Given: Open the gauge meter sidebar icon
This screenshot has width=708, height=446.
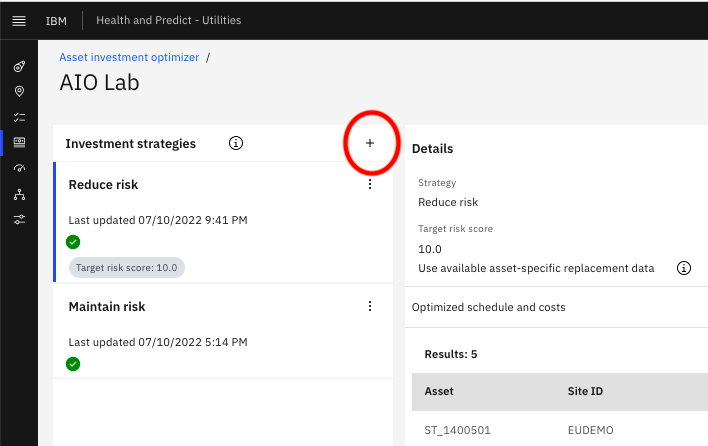Looking at the screenshot, I should pos(19,168).
